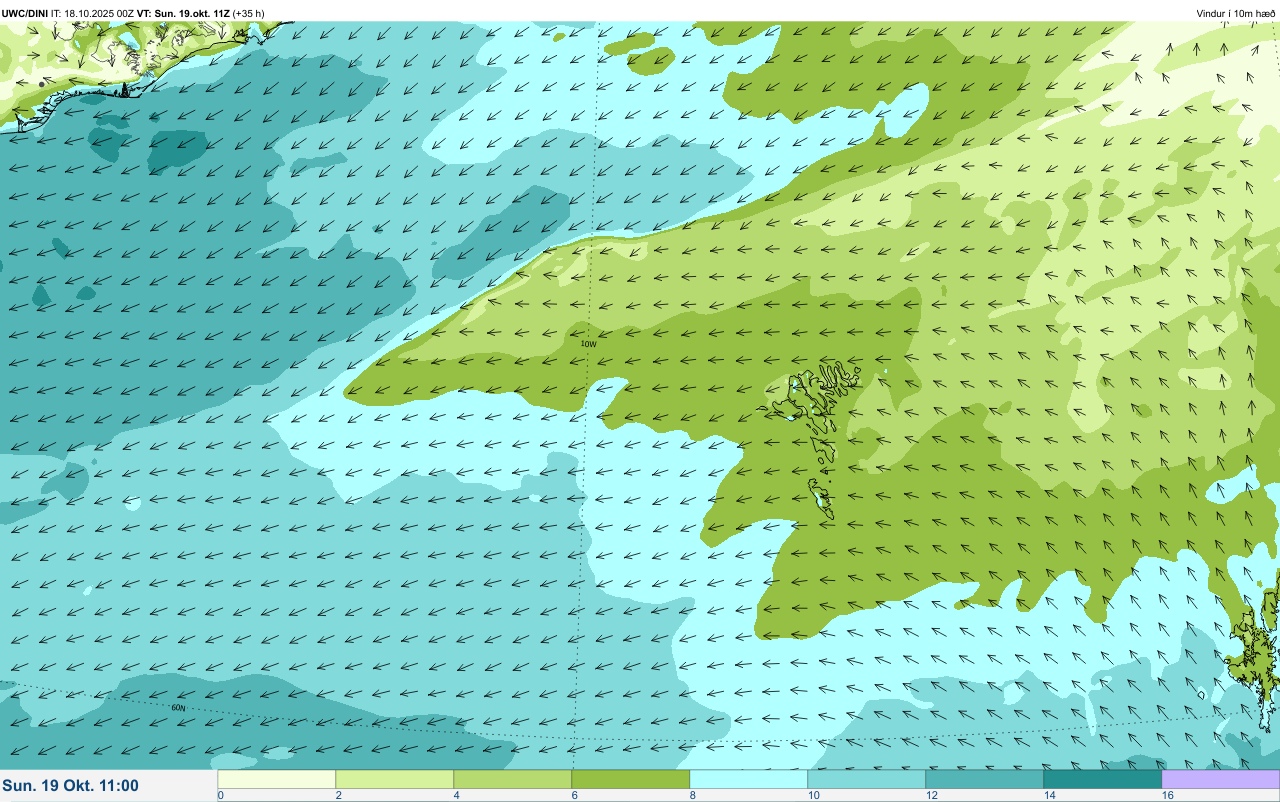This screenshot has width=1280, height=802.
Task: Click the 'Vindur í 10m hæð' title
Action: (x=1236, y=13)
